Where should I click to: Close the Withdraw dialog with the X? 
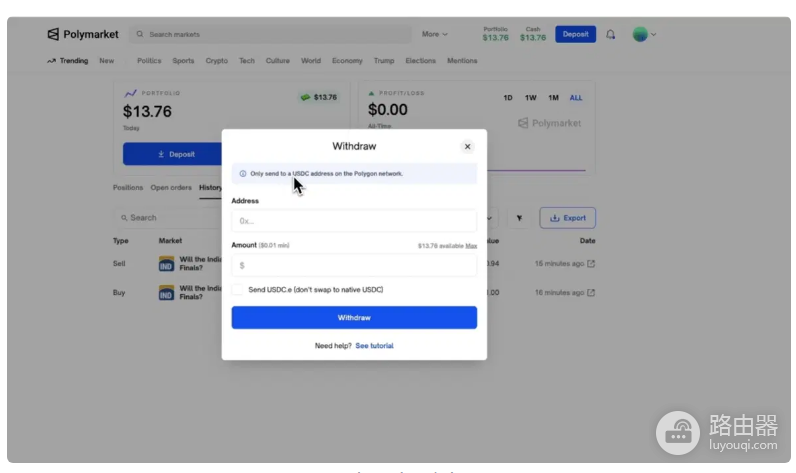tap(467, 147)
